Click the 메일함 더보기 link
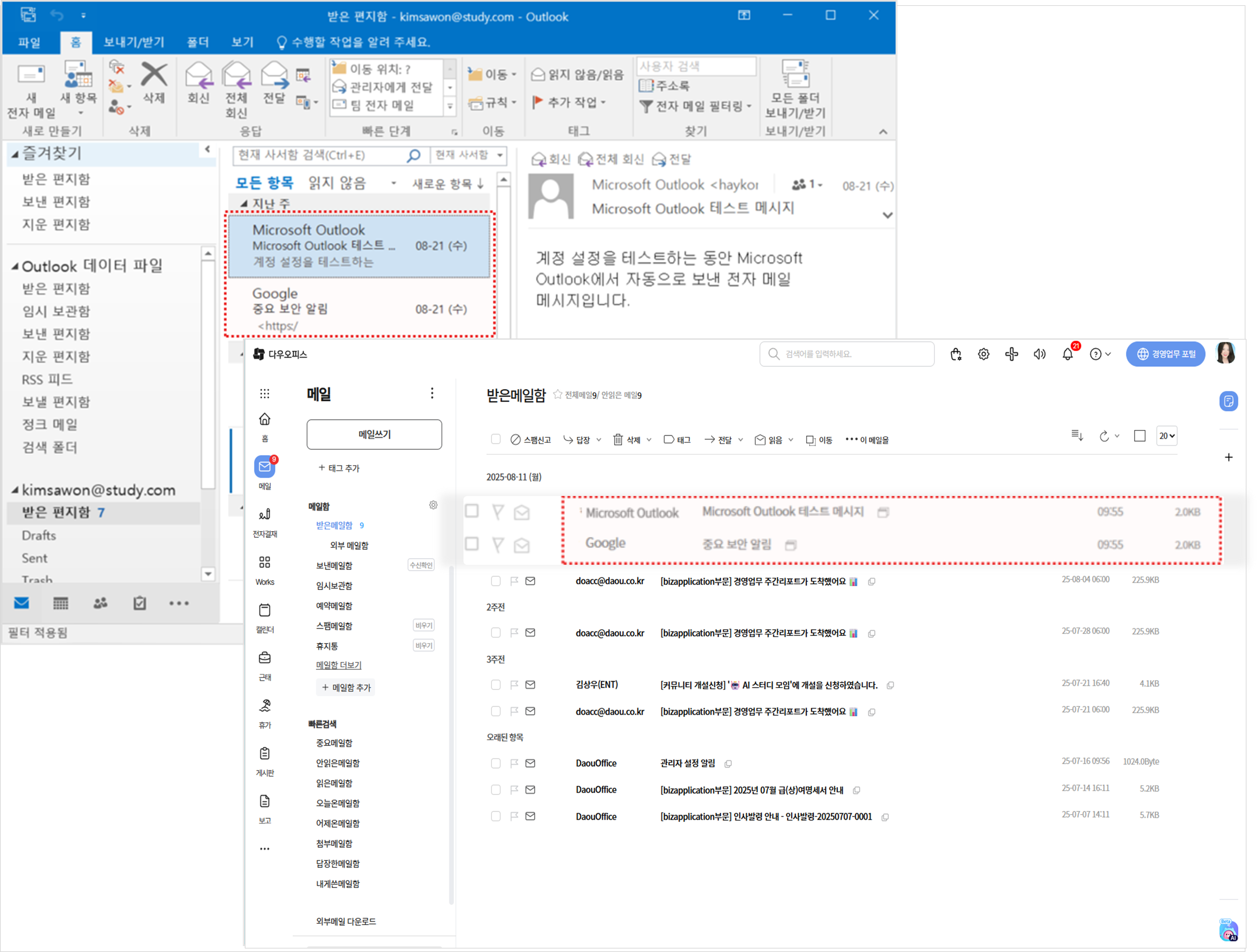The height and width of the screenshot is (952, 1259). (339, 665)
